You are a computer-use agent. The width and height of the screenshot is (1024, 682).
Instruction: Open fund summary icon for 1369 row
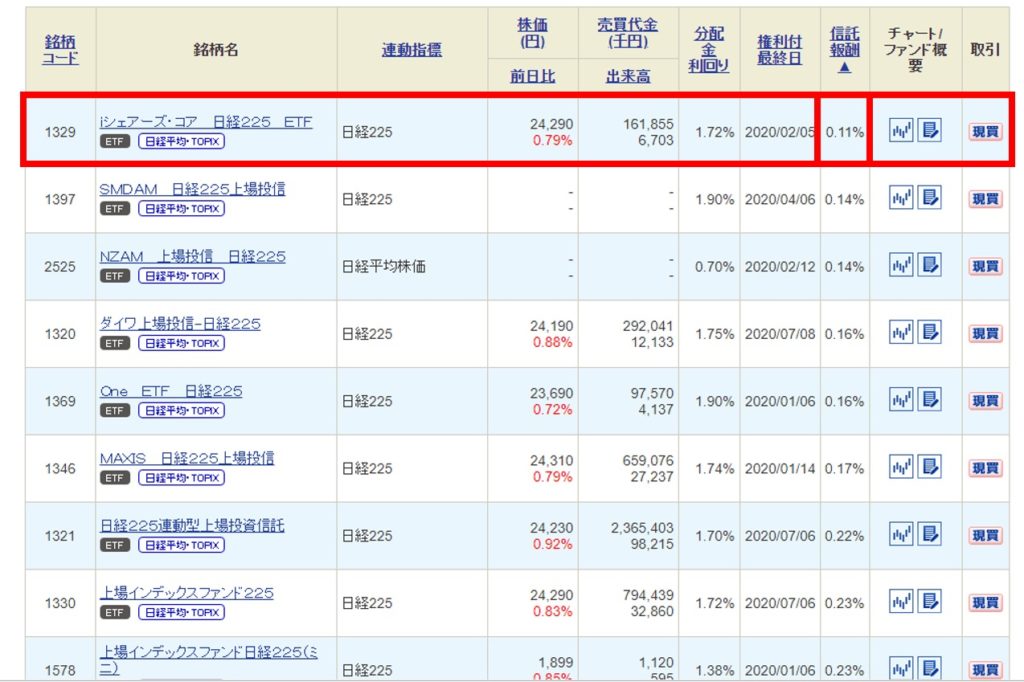pos(929,399)
